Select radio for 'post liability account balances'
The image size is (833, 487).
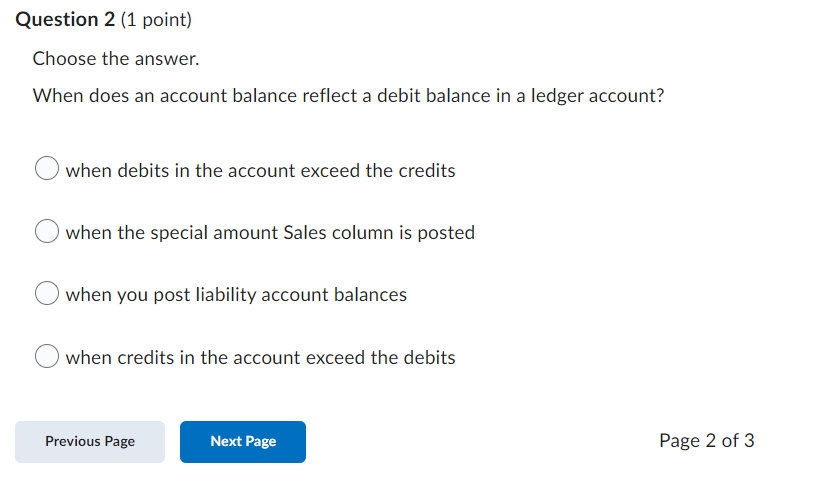[x=47, y=294]
